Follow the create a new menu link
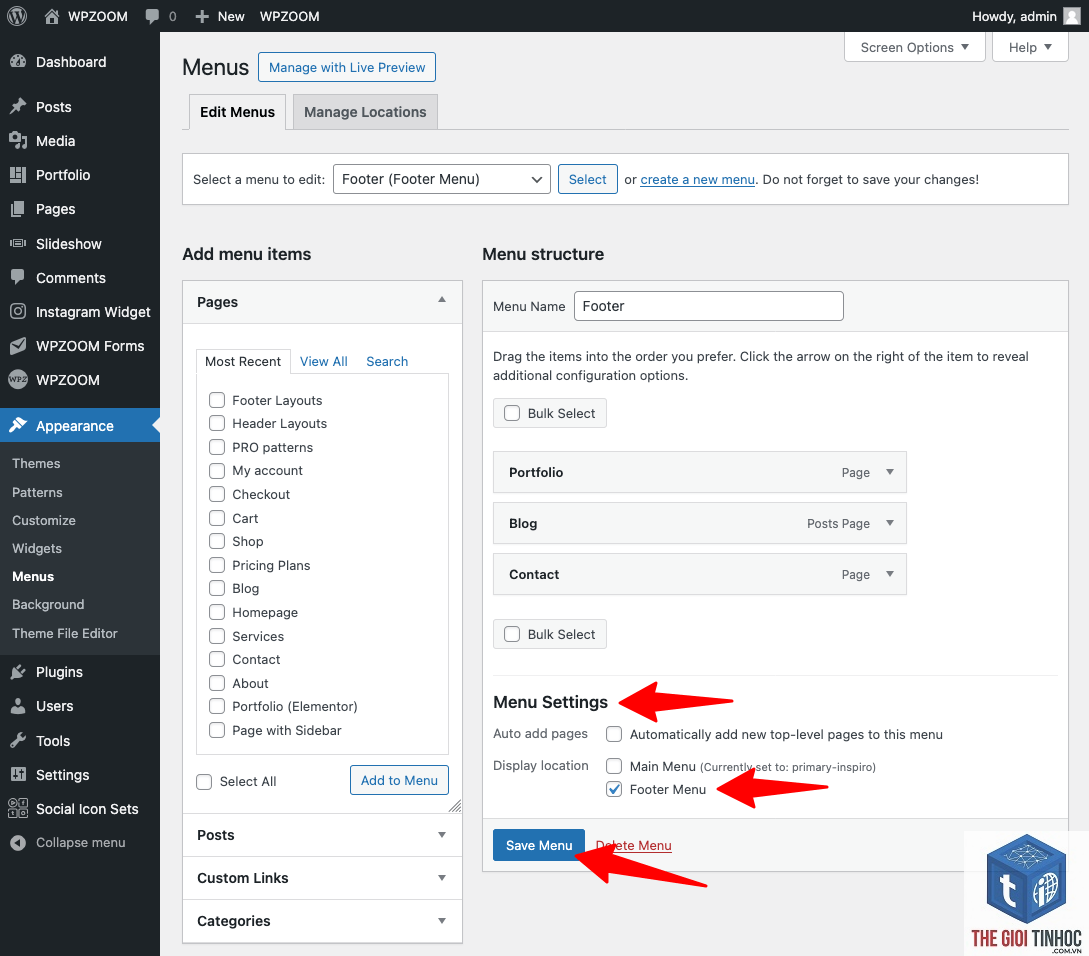 (697, 179)
